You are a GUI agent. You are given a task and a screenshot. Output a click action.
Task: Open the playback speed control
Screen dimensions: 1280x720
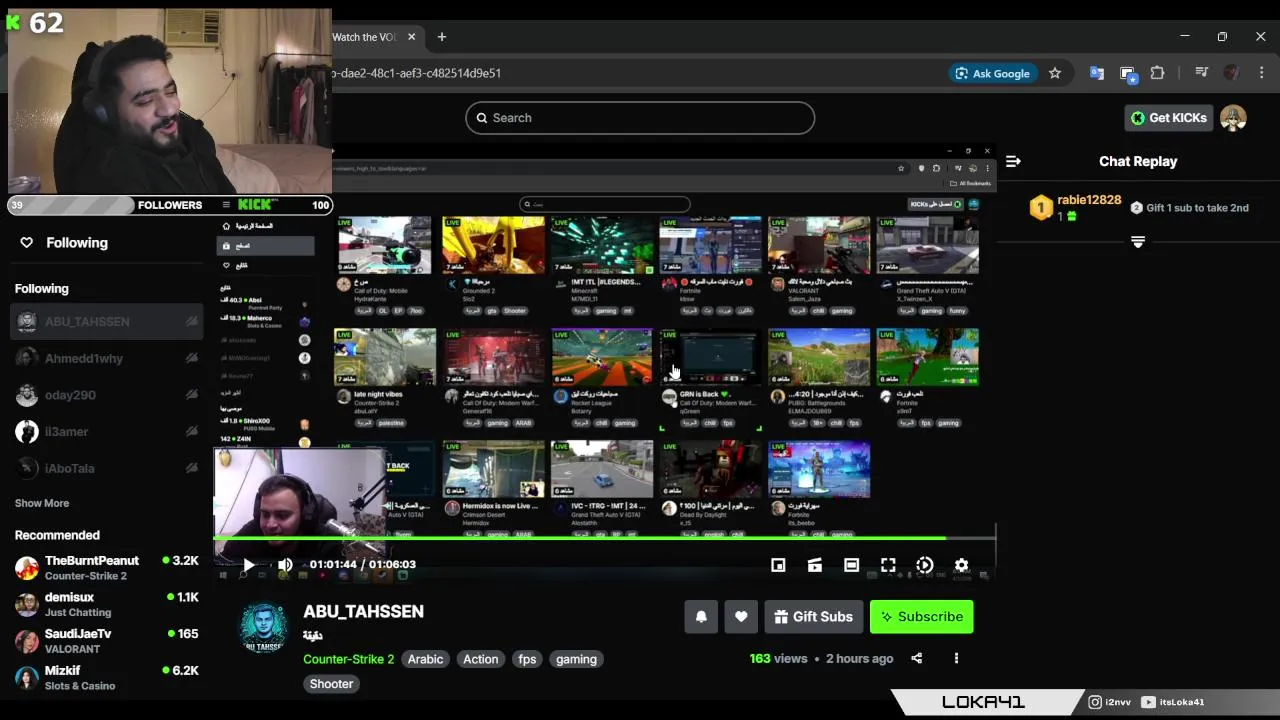tap(925, 565)
